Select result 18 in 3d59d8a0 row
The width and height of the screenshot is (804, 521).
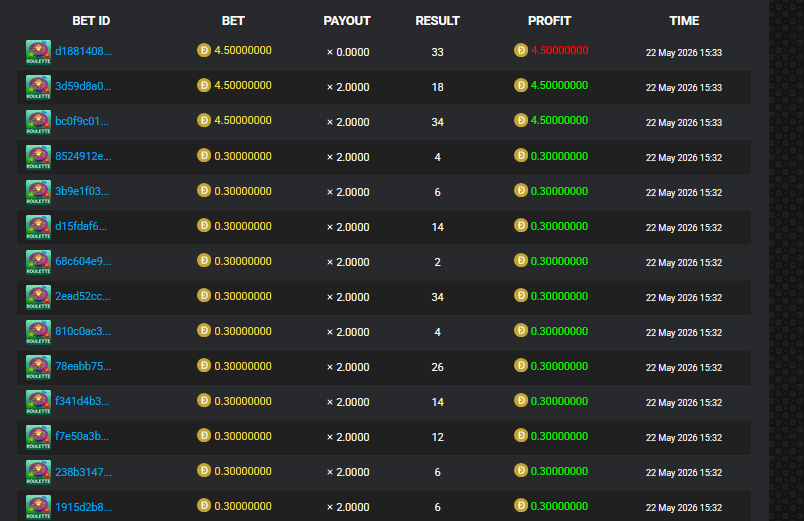[437, 87]
